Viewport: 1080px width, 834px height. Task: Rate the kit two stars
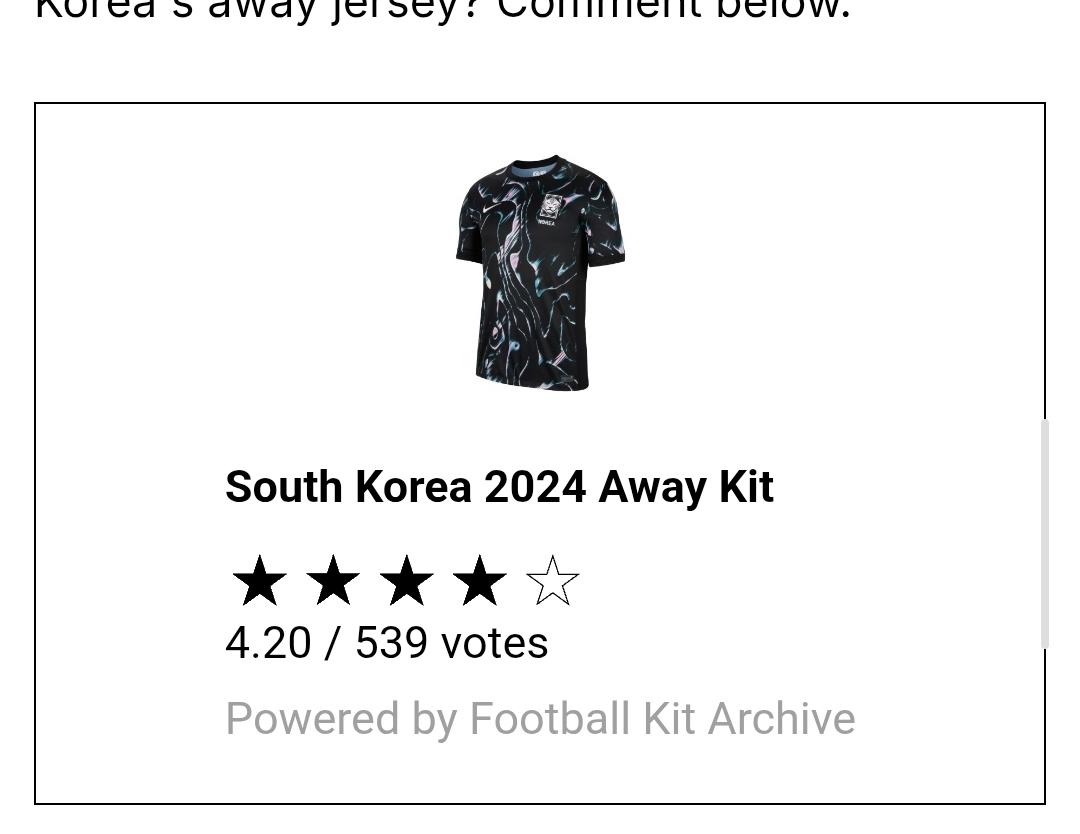point(333,581)
